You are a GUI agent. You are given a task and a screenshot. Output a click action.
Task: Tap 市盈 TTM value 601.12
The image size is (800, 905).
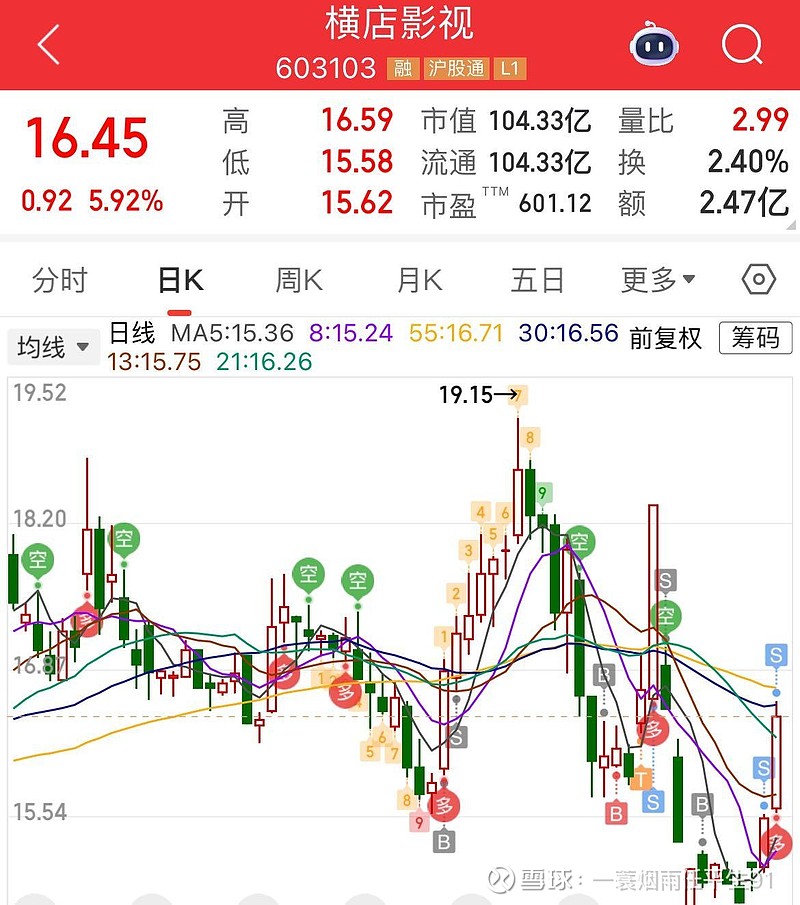(555, 203)
